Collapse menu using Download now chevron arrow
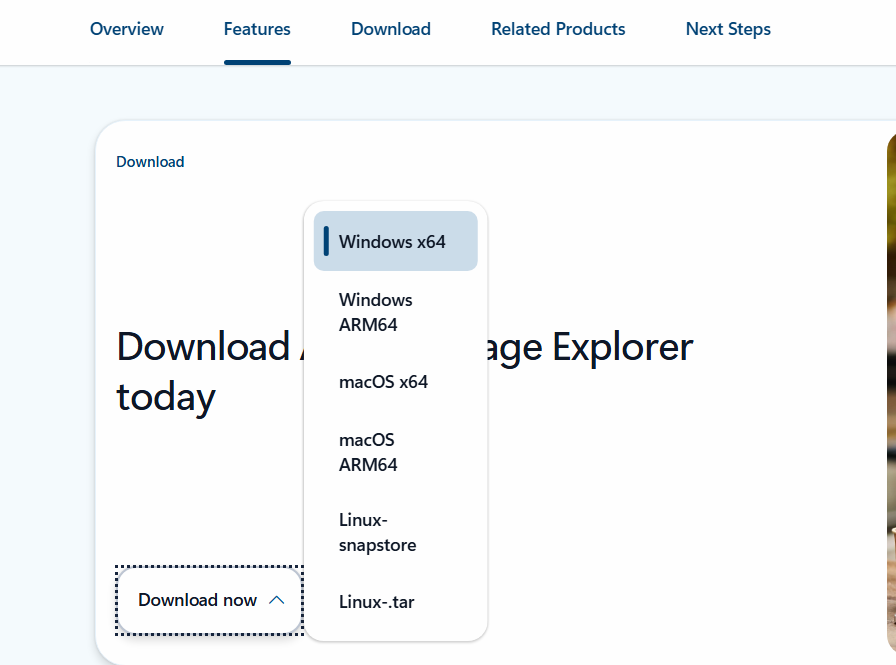896x665 pixels. tap(278, 600)
